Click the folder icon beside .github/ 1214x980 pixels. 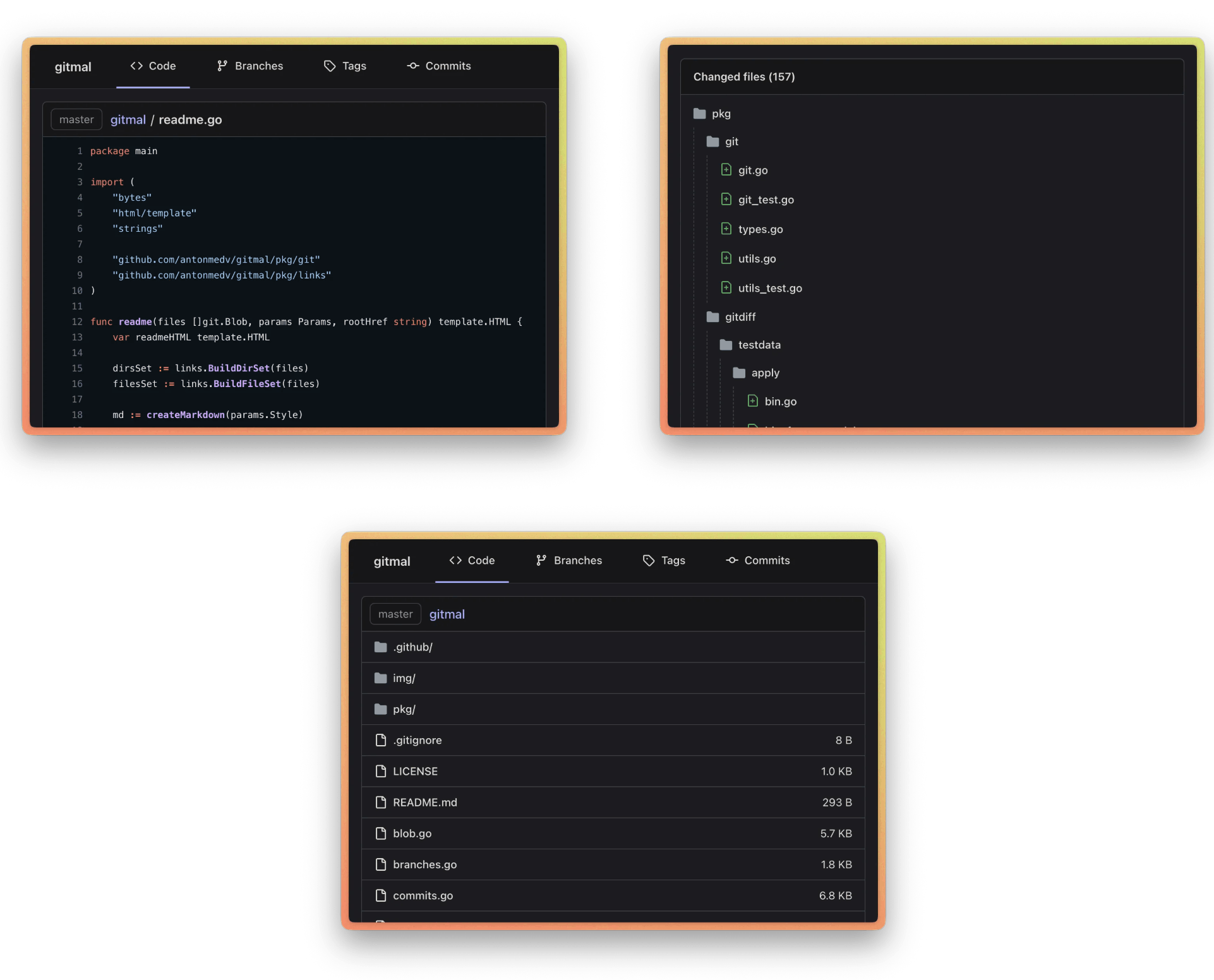click(x=380, y=647)
